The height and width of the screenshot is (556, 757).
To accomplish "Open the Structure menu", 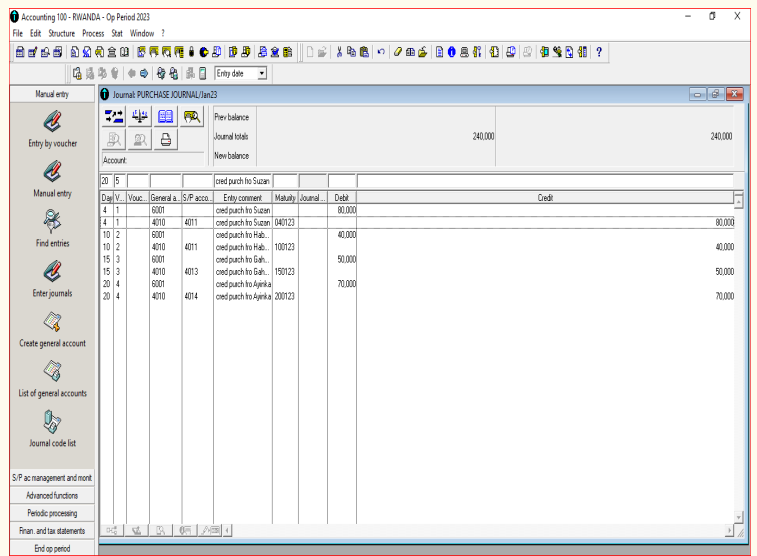I will [x=62, y=33].
